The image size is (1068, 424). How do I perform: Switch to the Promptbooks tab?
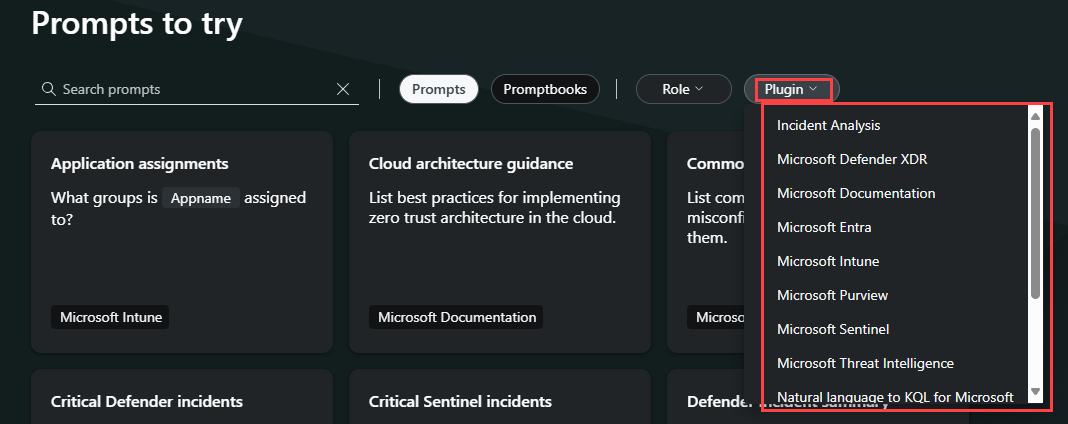point(545,89)
